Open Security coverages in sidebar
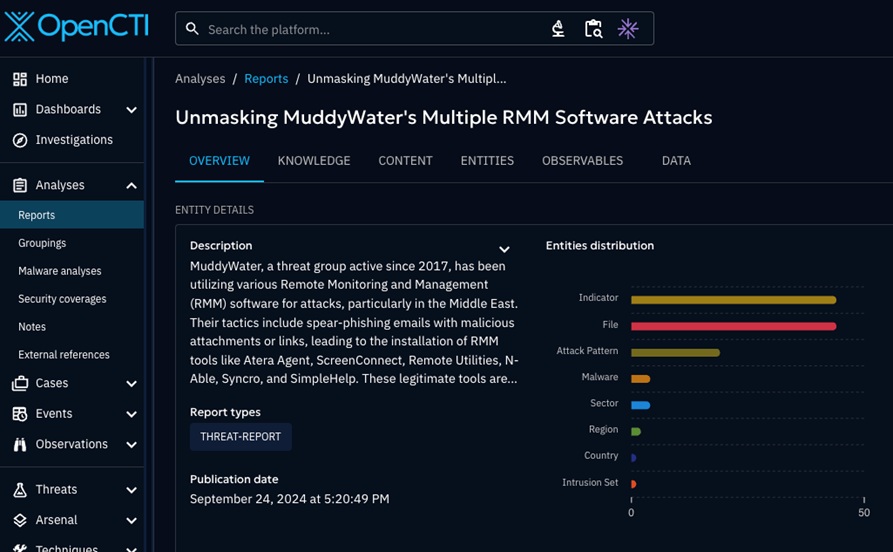893x552 pixels. [72, 299]
